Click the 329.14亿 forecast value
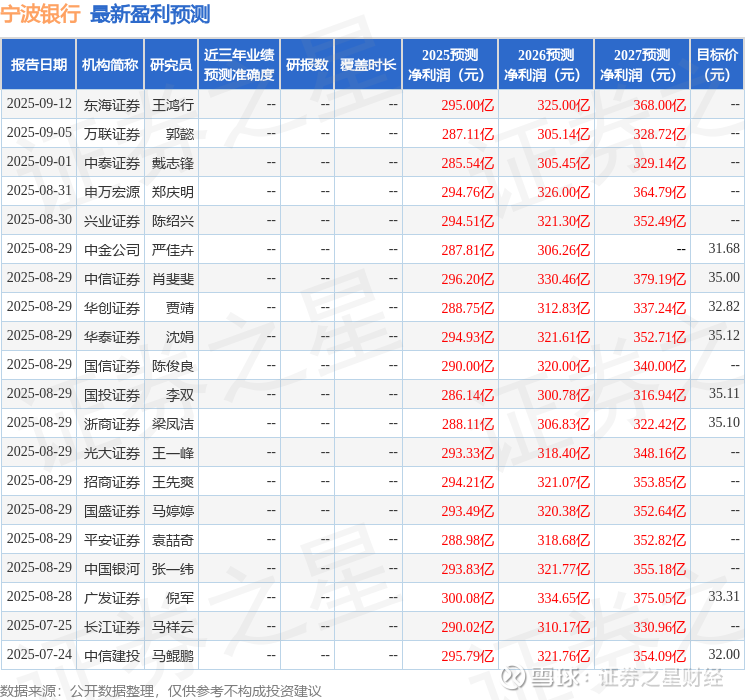The height and width of the screenshot is (700, 745). (659, 163)
